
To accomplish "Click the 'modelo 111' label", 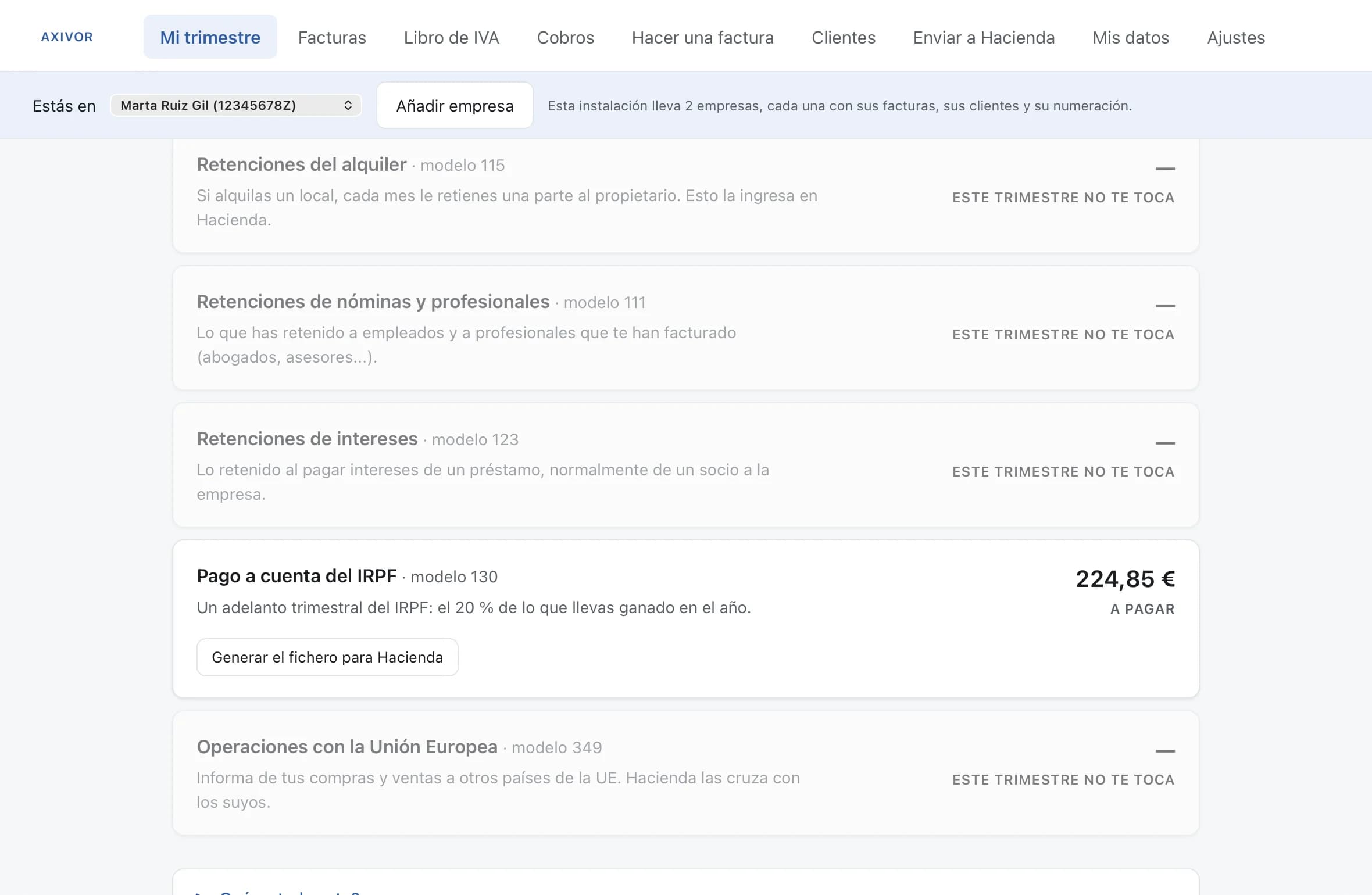I will coord(605,303).
